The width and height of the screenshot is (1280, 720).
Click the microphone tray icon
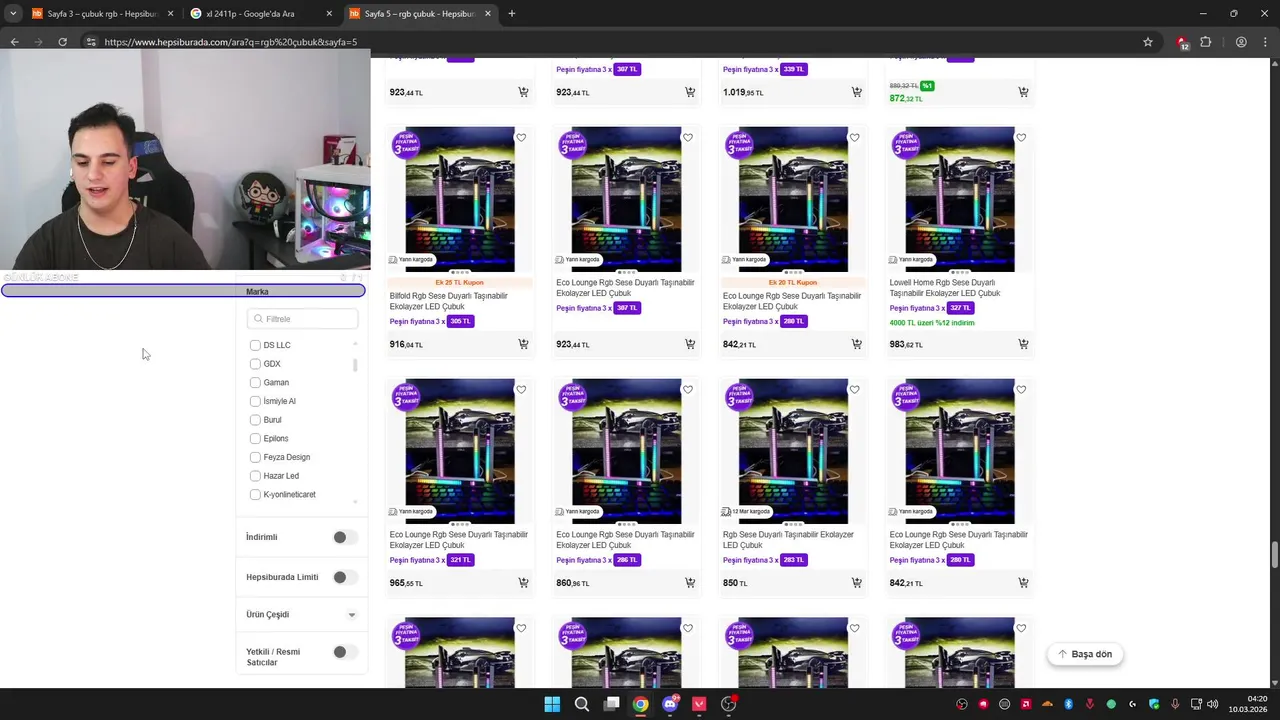[x=1175, y=704]
